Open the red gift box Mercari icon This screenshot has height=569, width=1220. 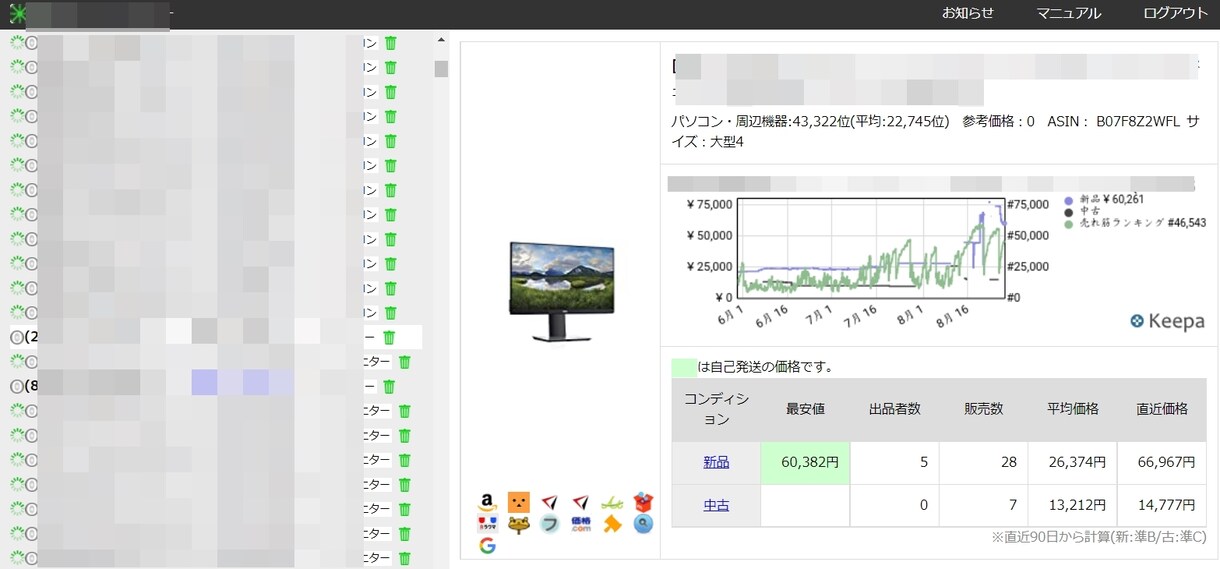(643, 502)
